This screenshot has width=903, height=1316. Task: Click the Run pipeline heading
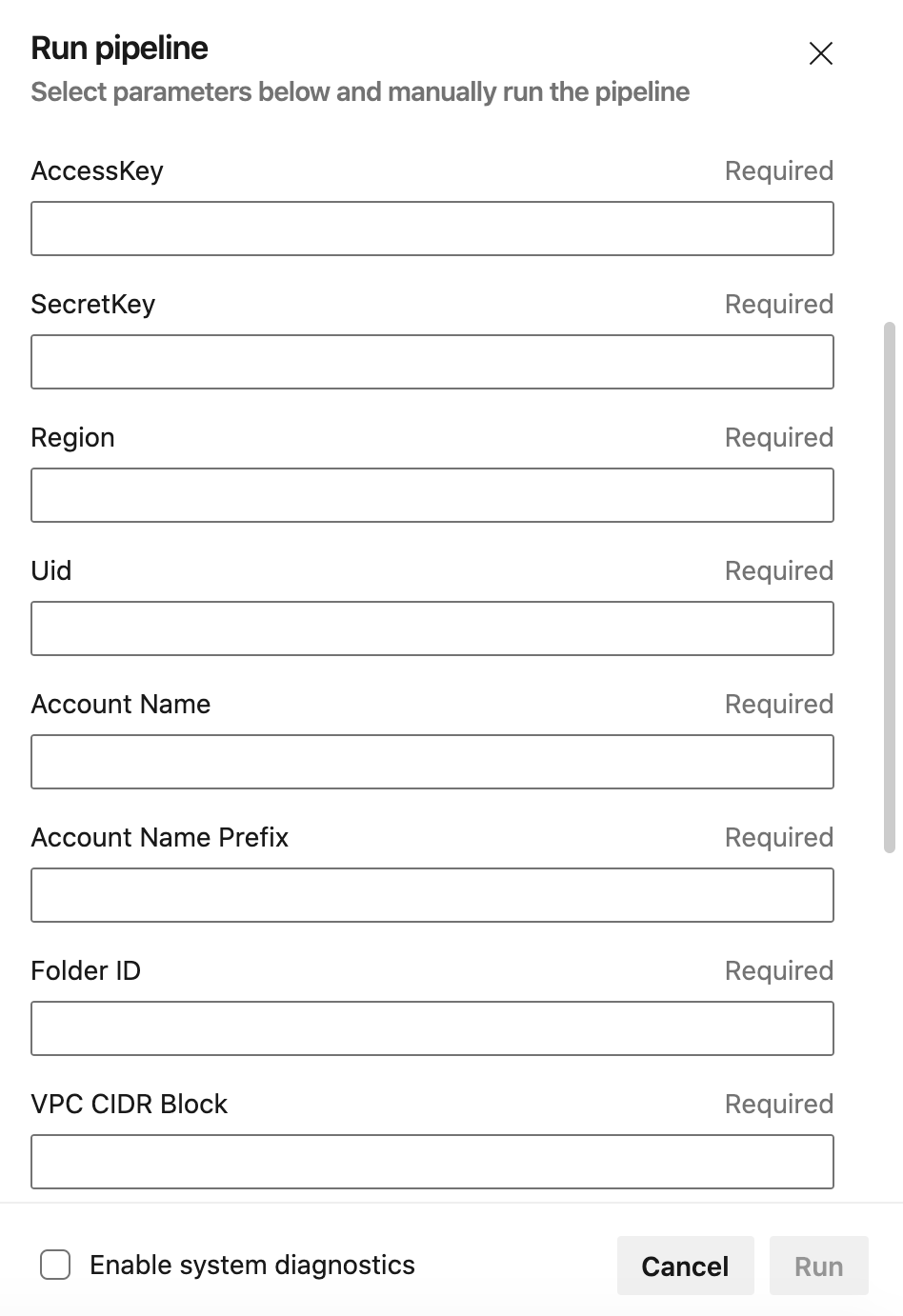tap(119, 49)
